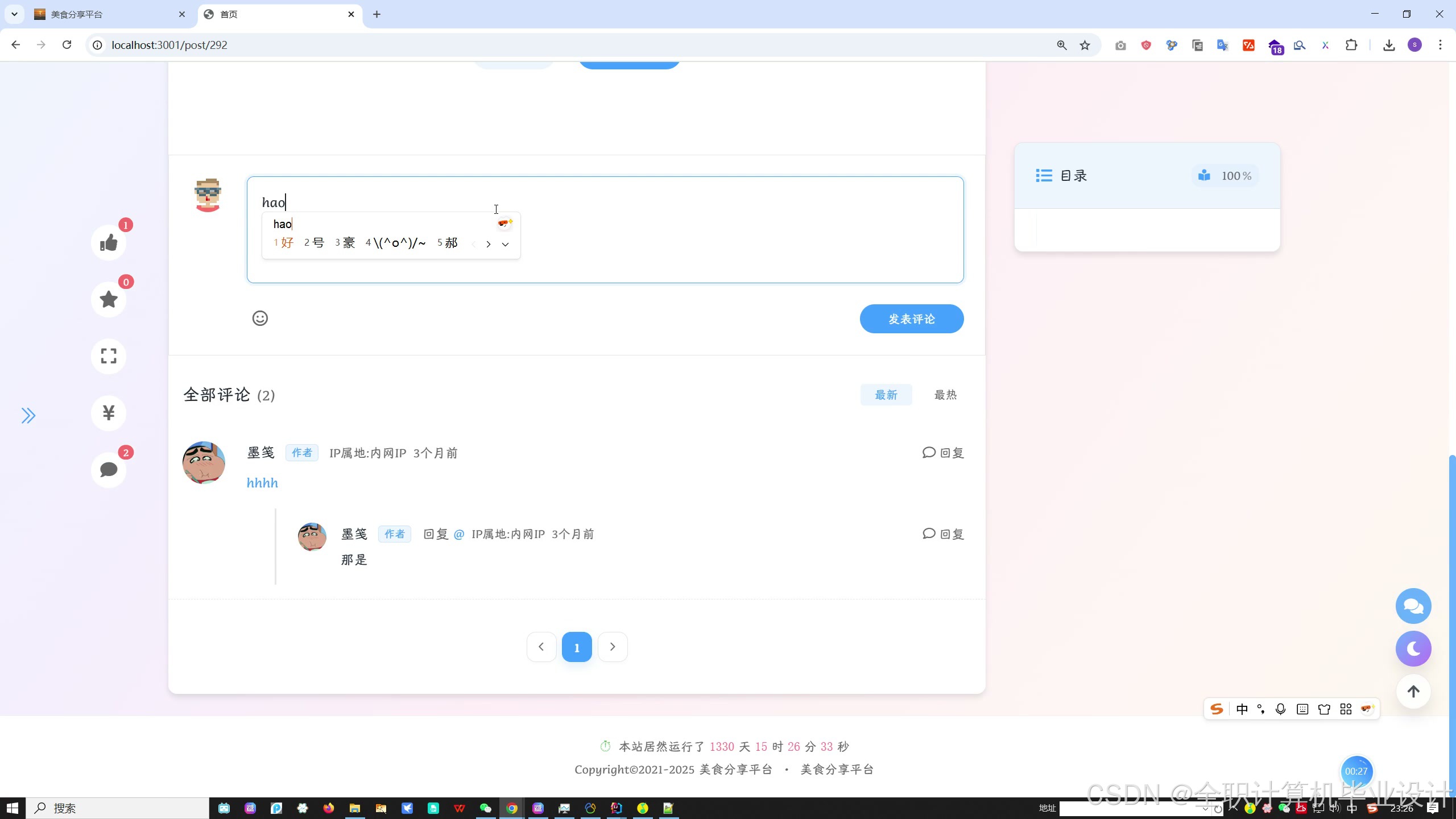Screen dimensions: 1456x819
Task: Click the yen reward icon
Action: click(x=109, y=413)
